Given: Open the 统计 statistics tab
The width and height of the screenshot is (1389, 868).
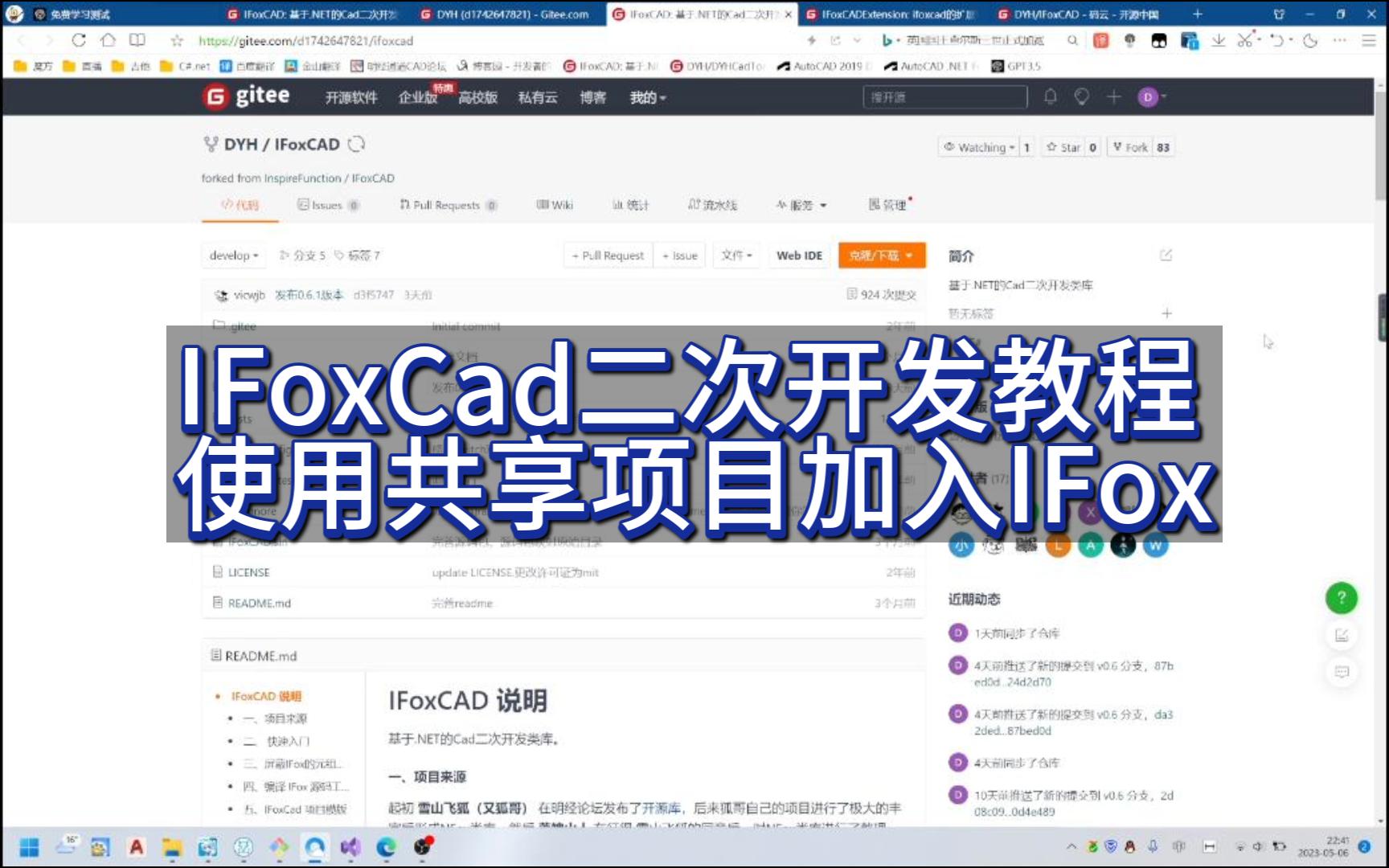Looking at the screenshot, I should pos(630,205).
